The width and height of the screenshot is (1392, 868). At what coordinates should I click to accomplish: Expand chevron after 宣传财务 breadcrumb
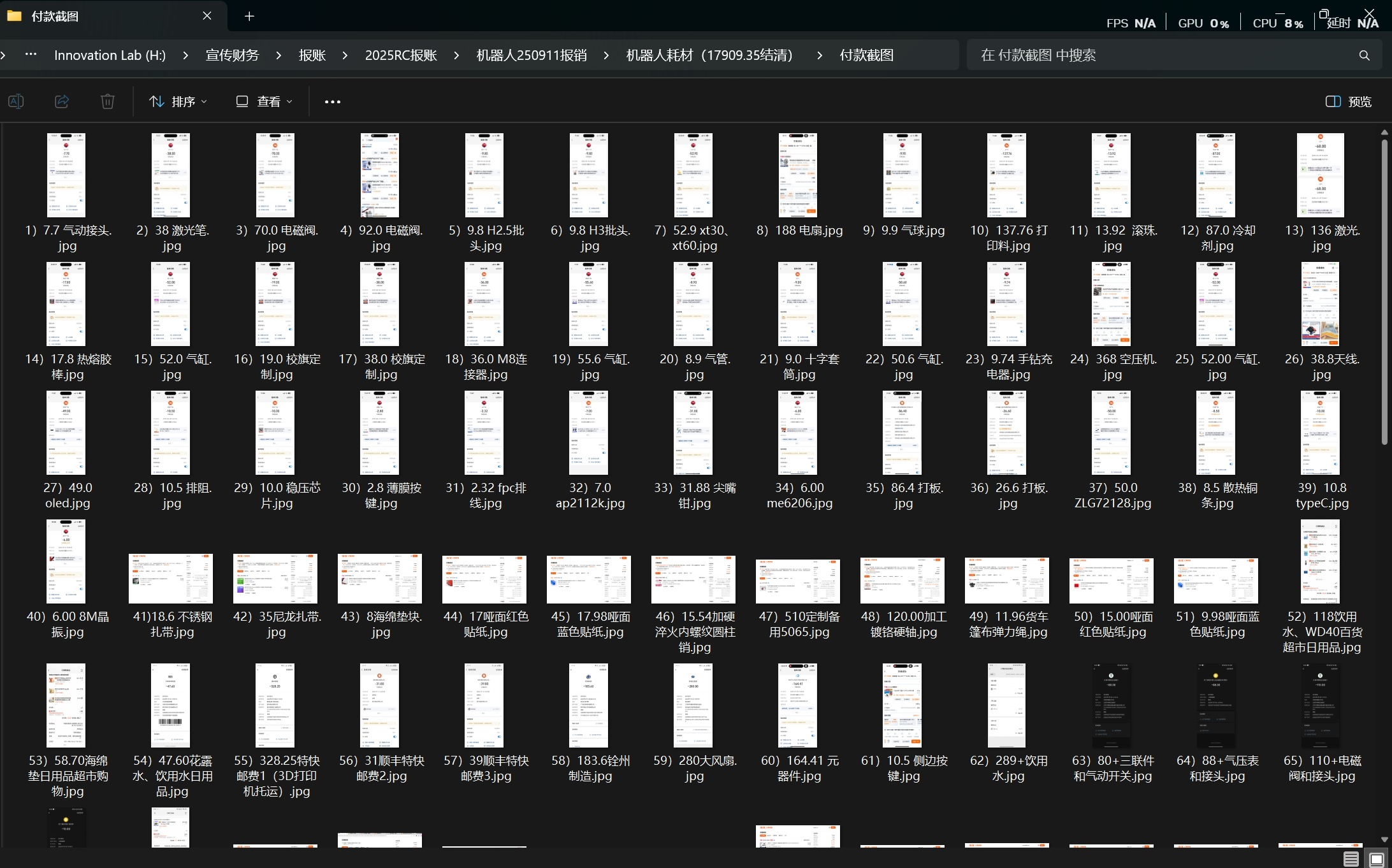(279, 55)
